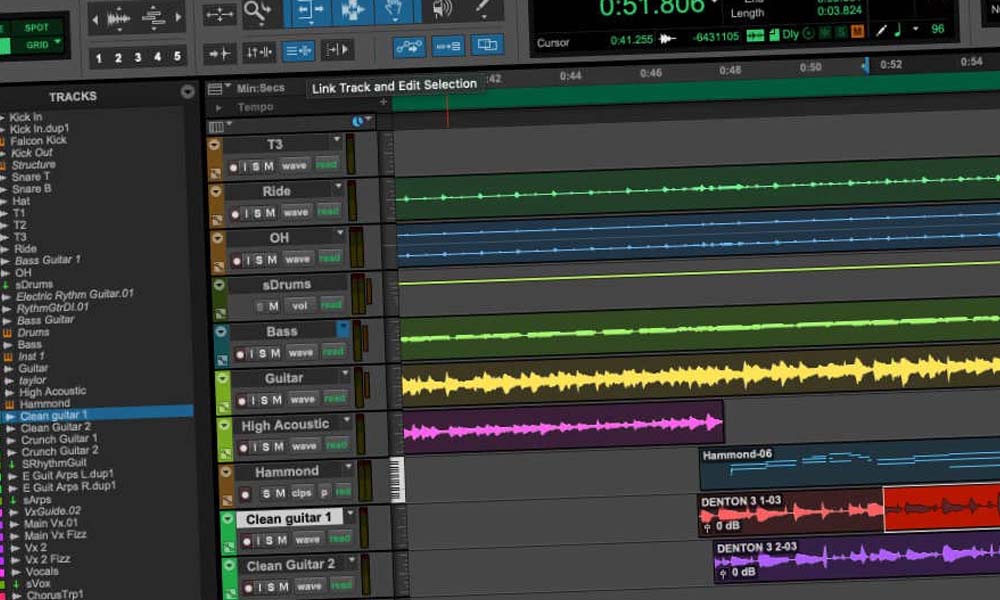1000x600 pixels.
Task: Click the Dly delay compensation indicator
Action: click(x=790, y=34)
